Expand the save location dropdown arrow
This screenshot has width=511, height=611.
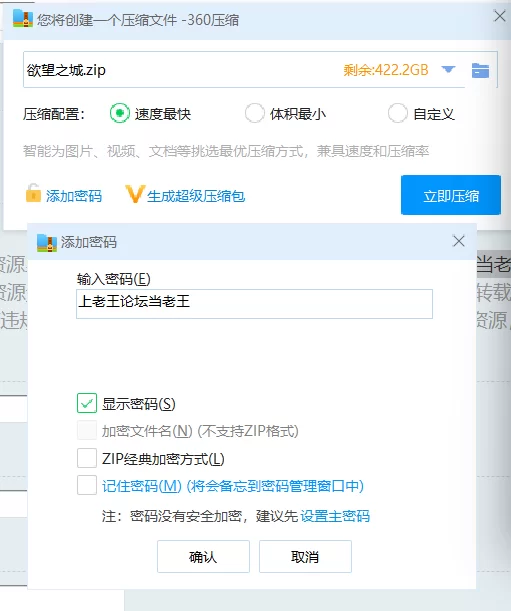click(x=448, y=70)
